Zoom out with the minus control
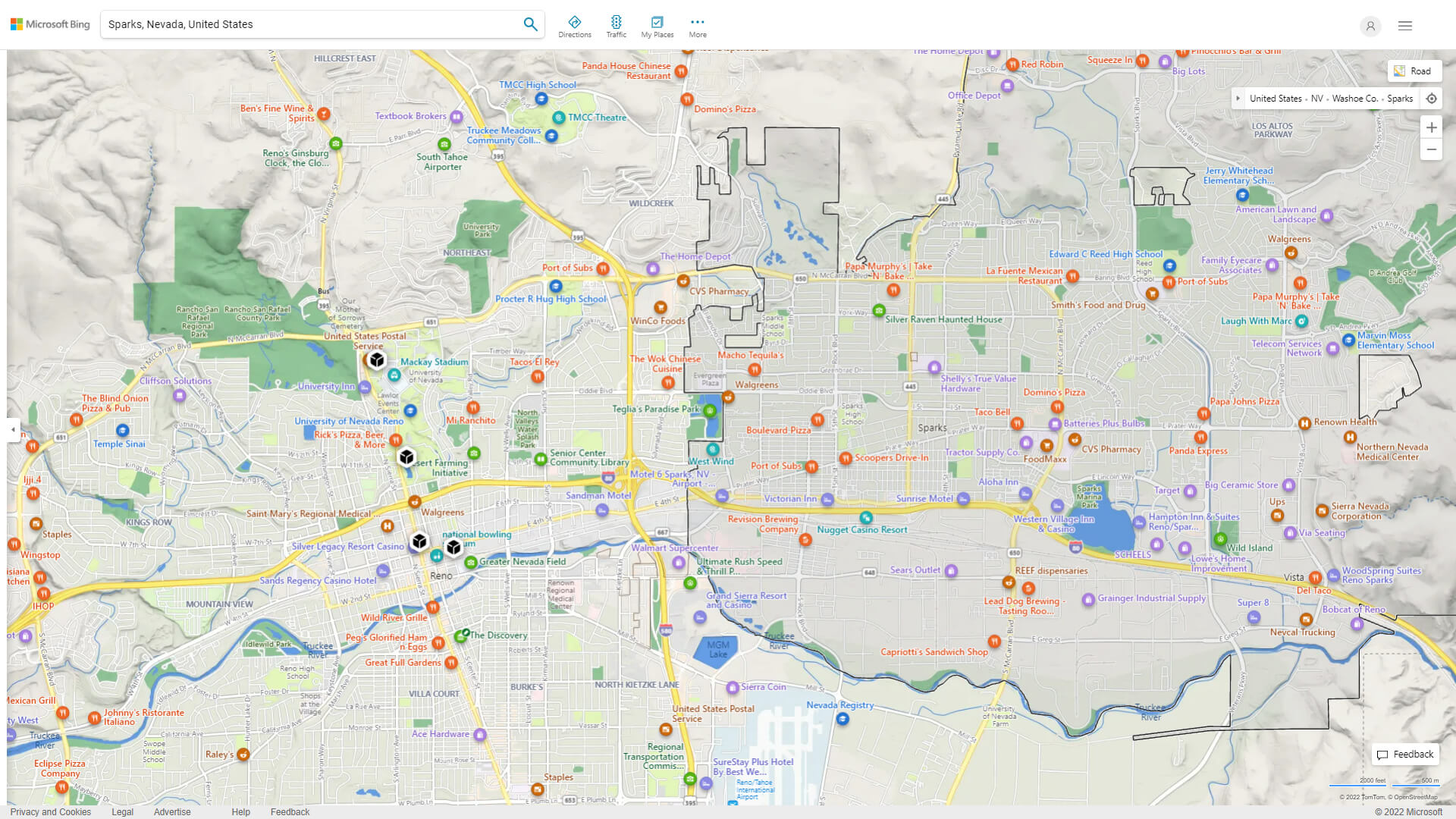This screenshot has width=1456, height=819. (x=1432, y=149)
